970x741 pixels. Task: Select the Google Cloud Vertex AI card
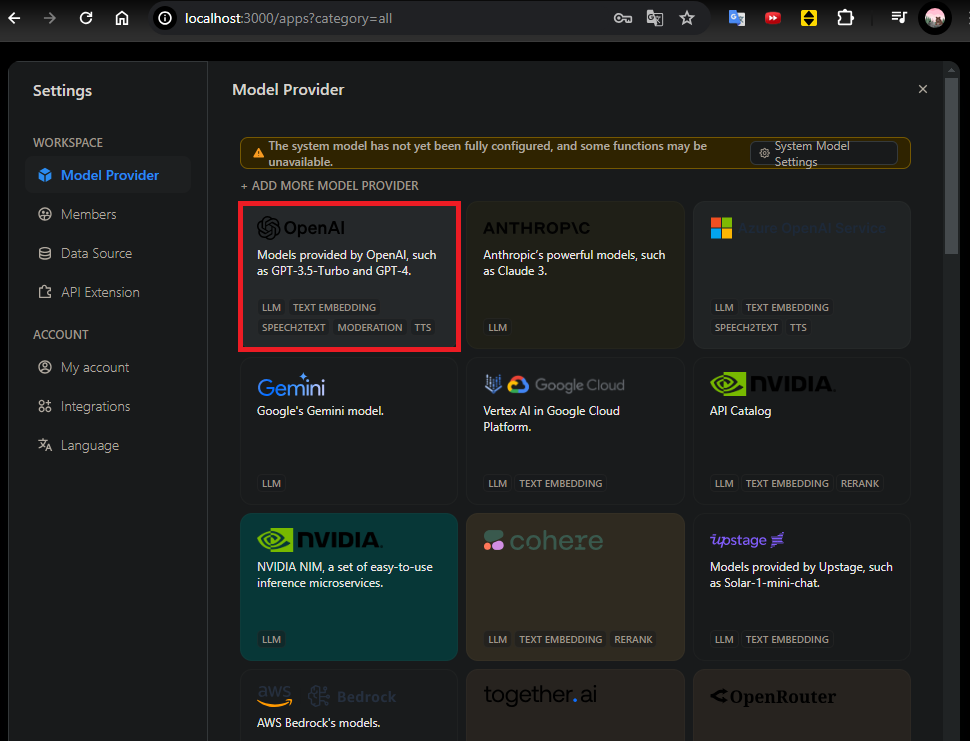click(x=575, y=430)
